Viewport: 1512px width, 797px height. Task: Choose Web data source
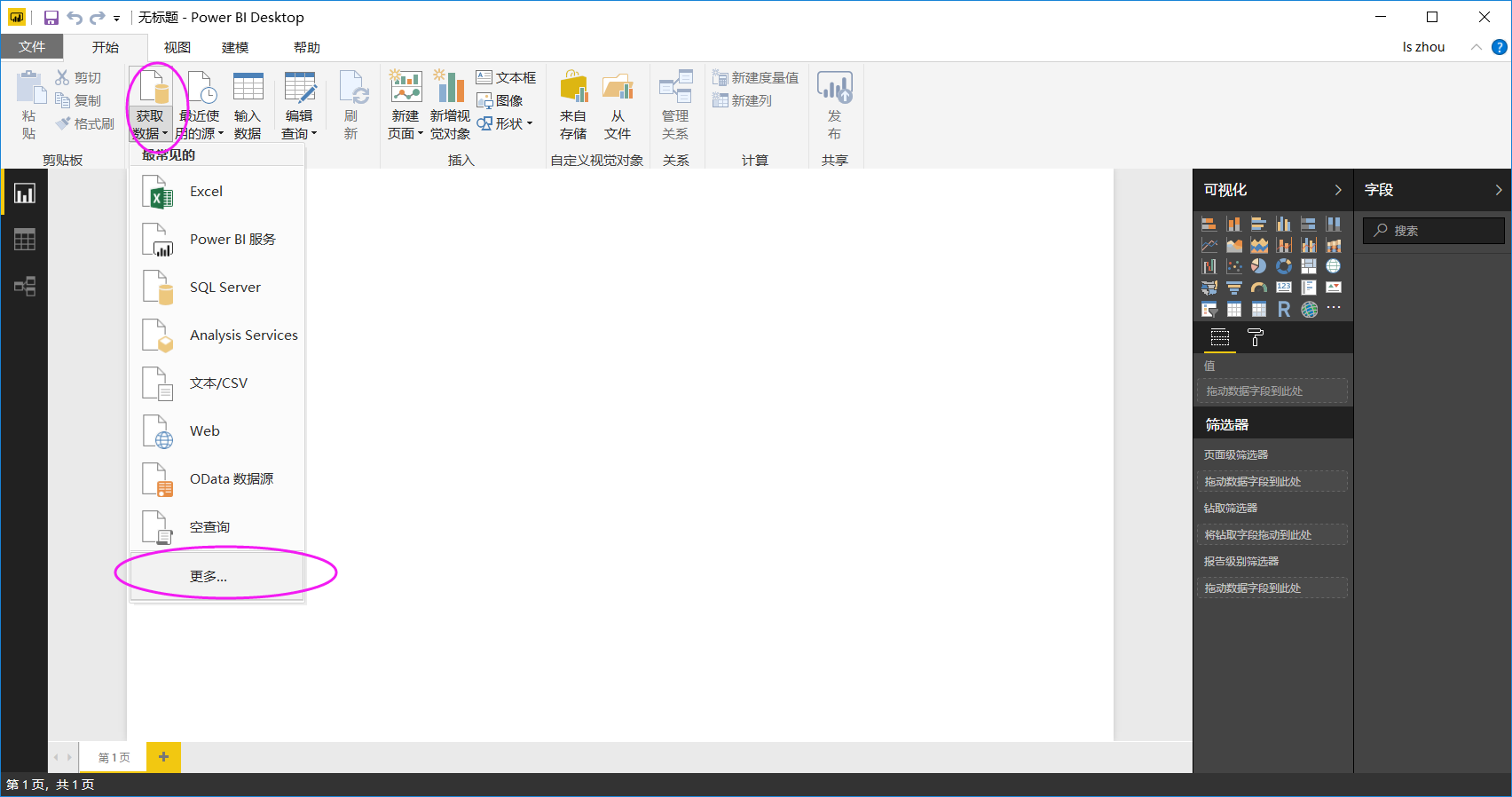217,431
